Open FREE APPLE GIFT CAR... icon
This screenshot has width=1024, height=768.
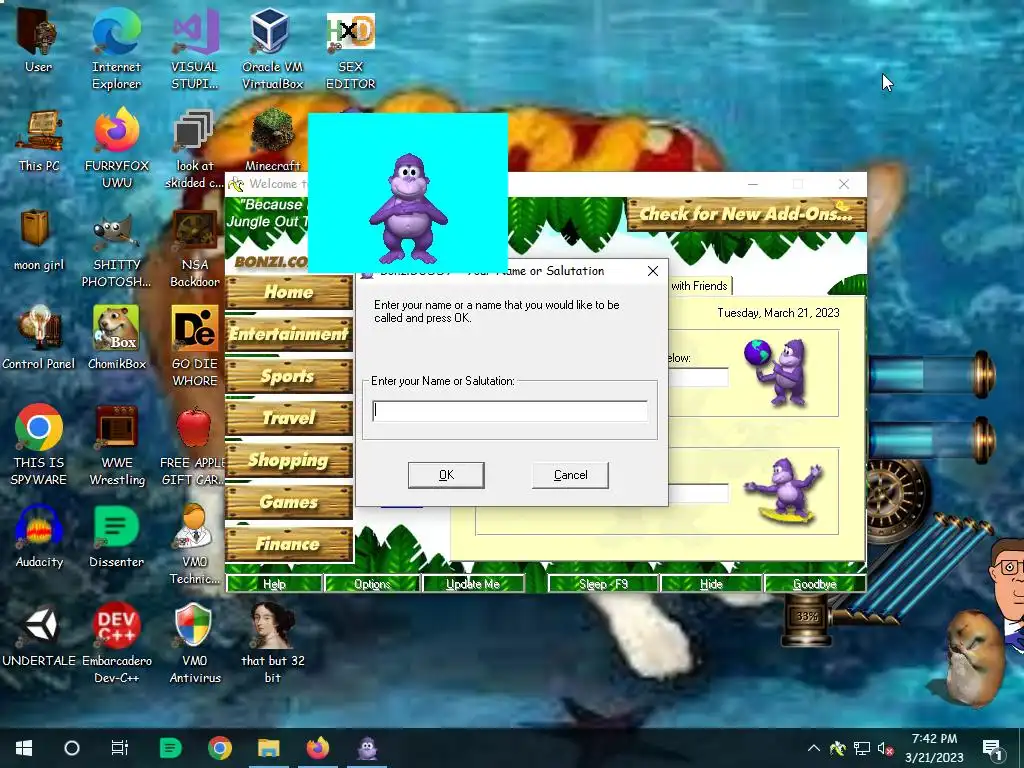(193, 445)
